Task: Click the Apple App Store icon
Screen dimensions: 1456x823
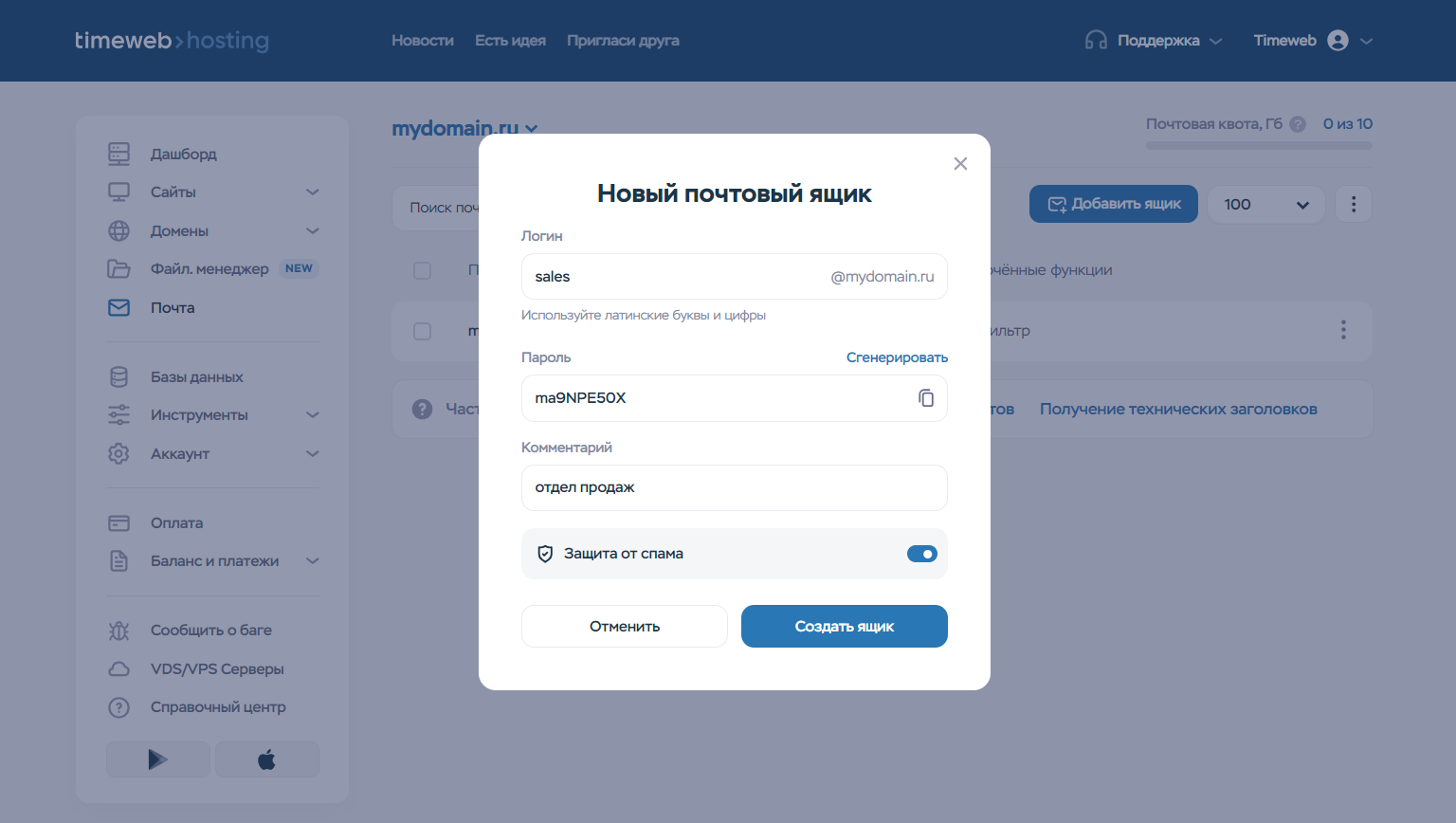Action: 267,759
